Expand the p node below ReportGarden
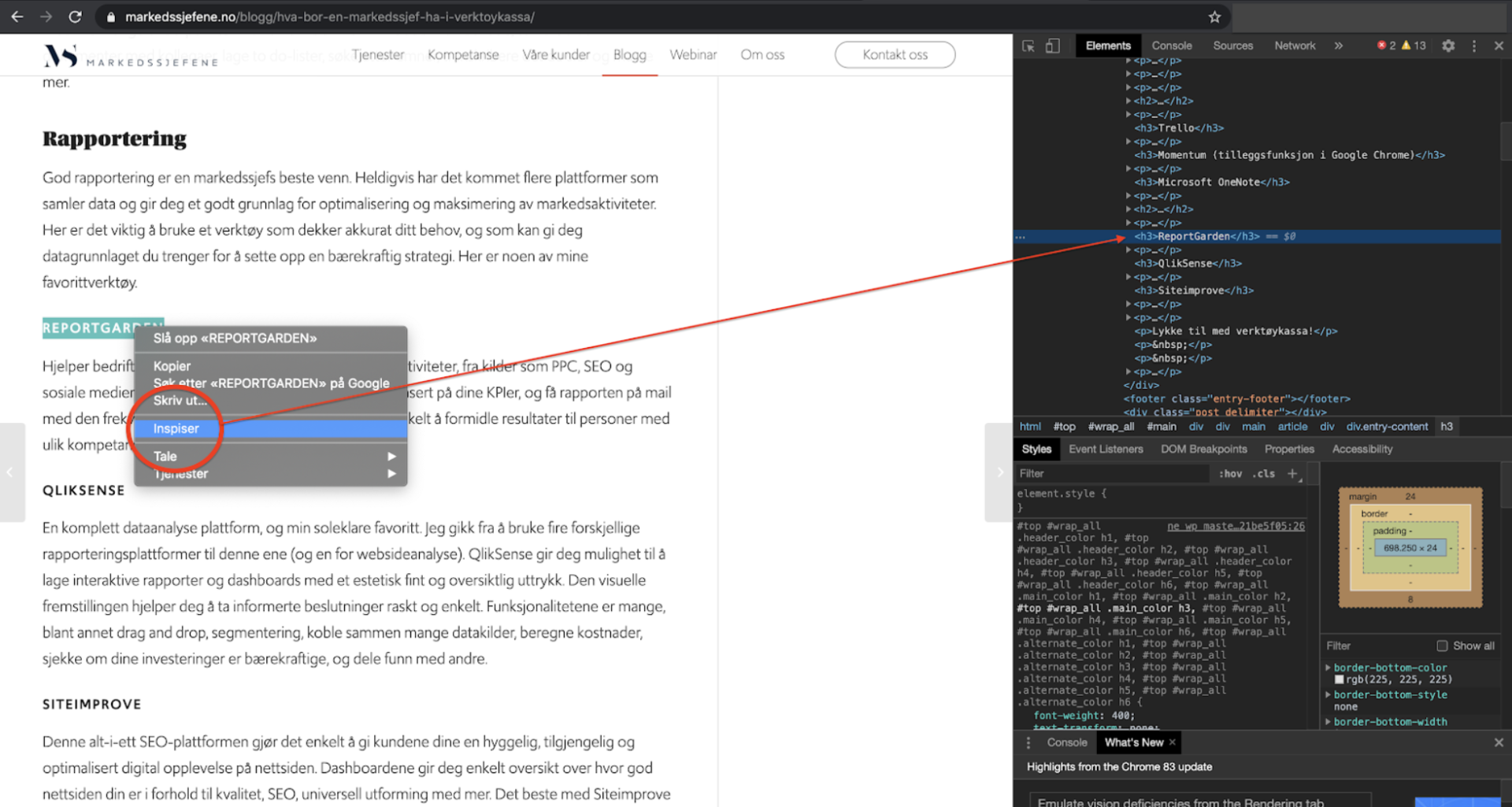Image resolution: width=1512 pixels, height=807 pixels. [x=1128, y=250]
